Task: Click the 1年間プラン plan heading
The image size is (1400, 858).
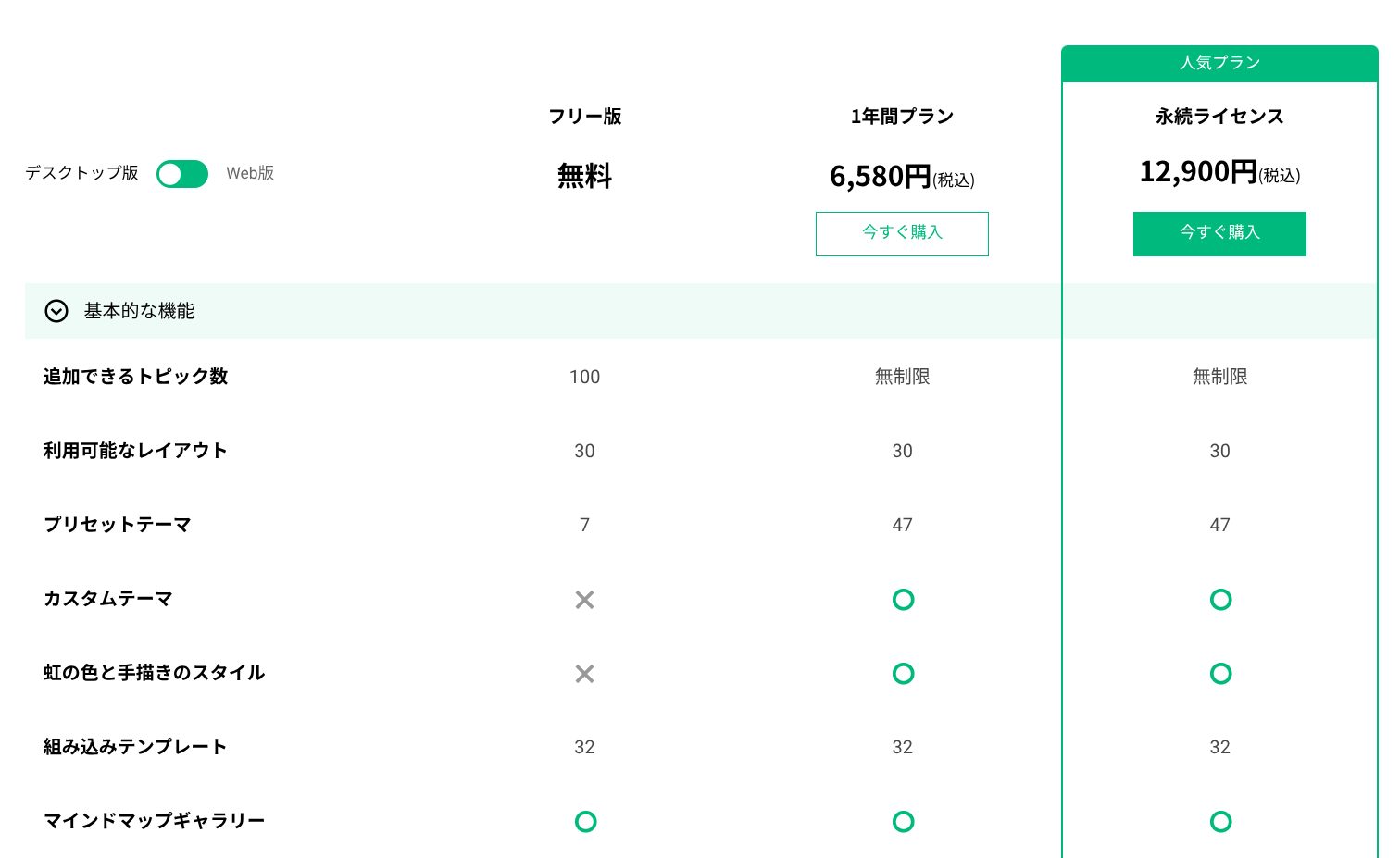Action: (902, 117)
